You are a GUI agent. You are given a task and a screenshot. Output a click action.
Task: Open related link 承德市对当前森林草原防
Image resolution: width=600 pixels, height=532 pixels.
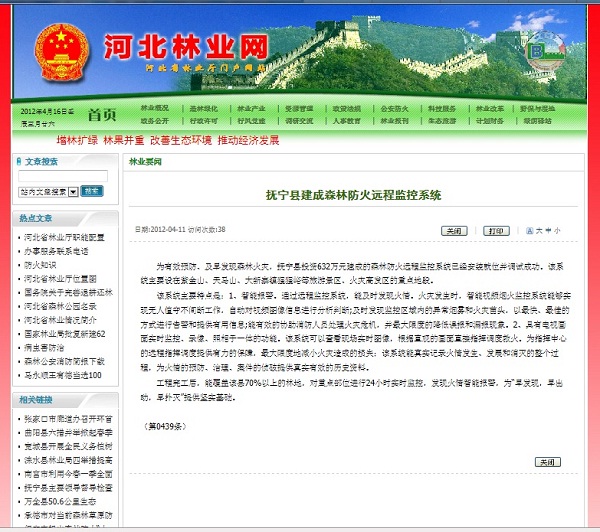click(68, 516)
